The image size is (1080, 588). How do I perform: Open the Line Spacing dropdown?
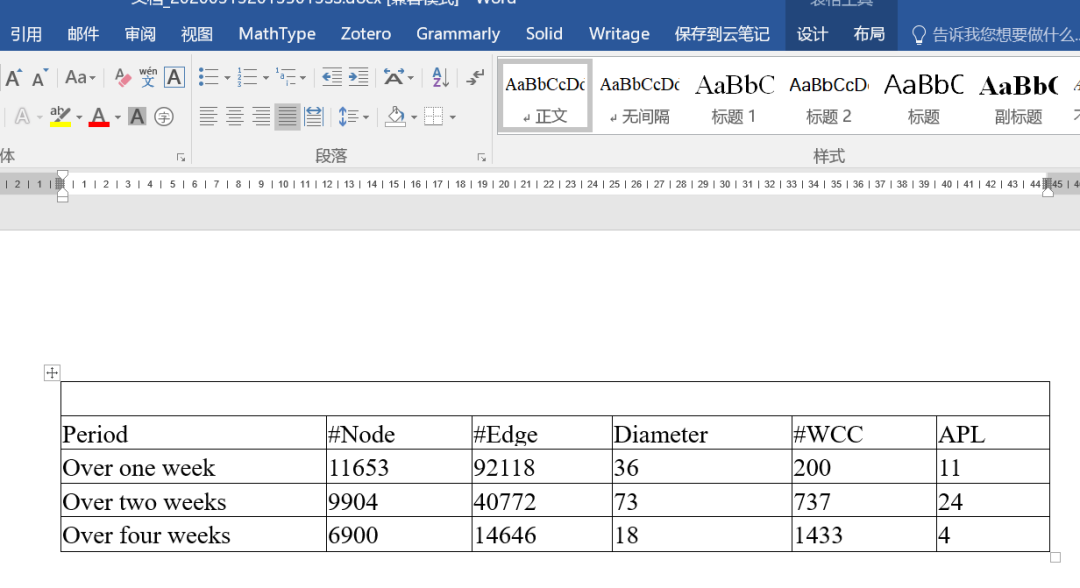click(x=353, y=117)
